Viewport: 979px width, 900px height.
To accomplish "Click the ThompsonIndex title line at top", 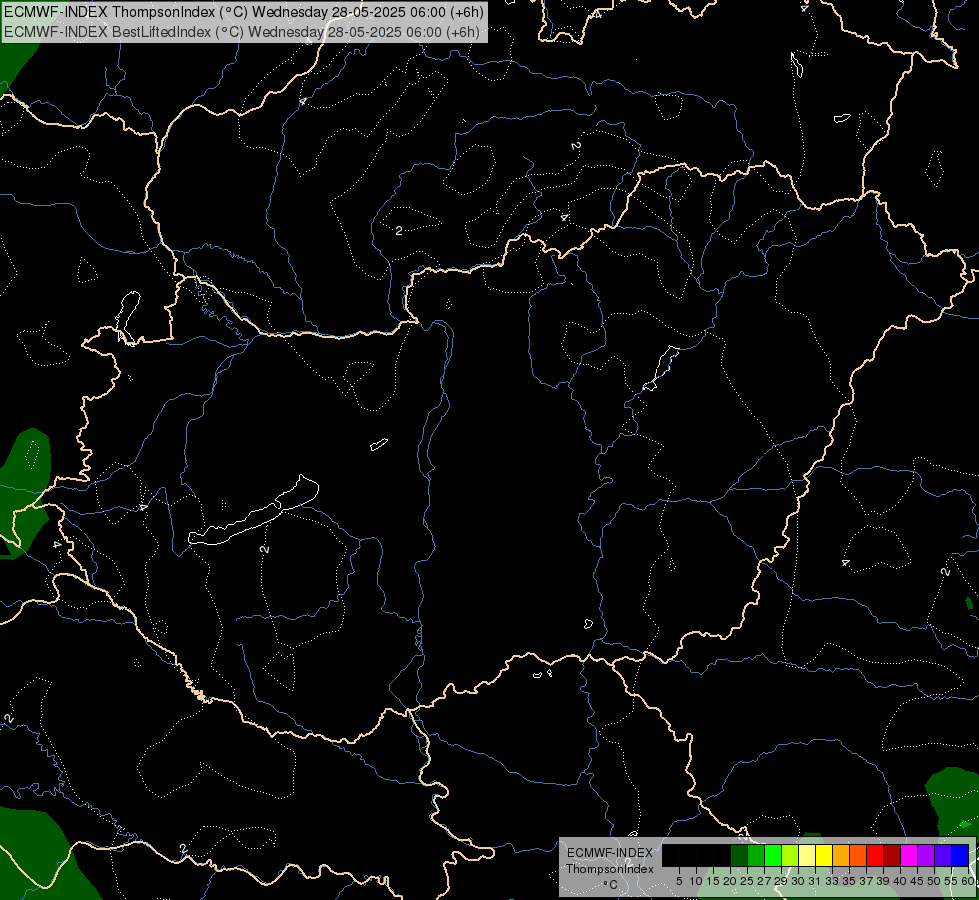I will (244, 12).
